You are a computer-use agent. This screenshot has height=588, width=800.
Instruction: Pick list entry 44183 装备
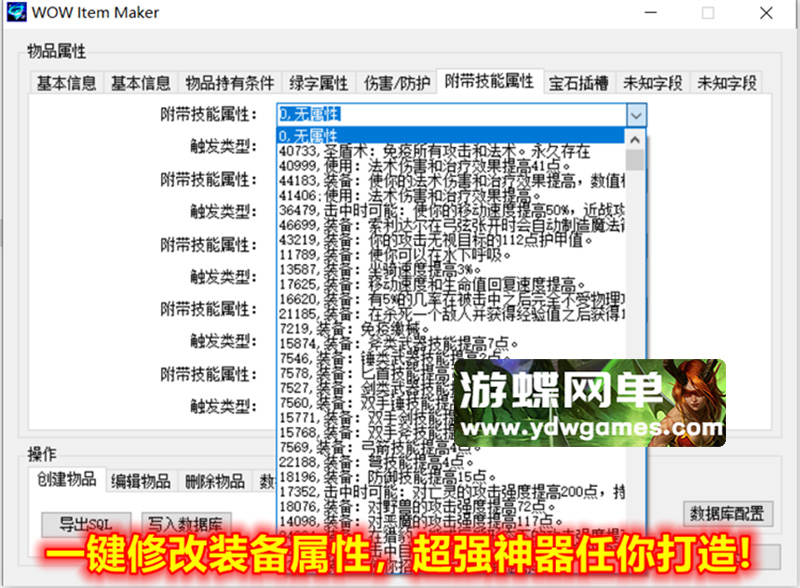click(x=451, y=181)
